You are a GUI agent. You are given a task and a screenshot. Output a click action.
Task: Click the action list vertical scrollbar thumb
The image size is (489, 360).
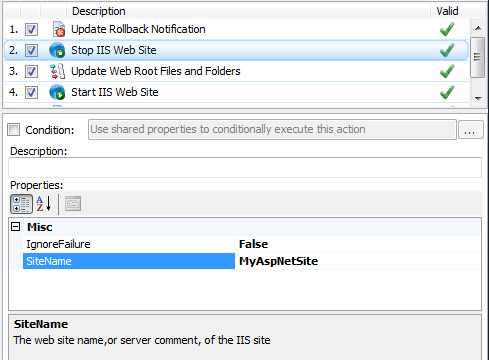478,57
